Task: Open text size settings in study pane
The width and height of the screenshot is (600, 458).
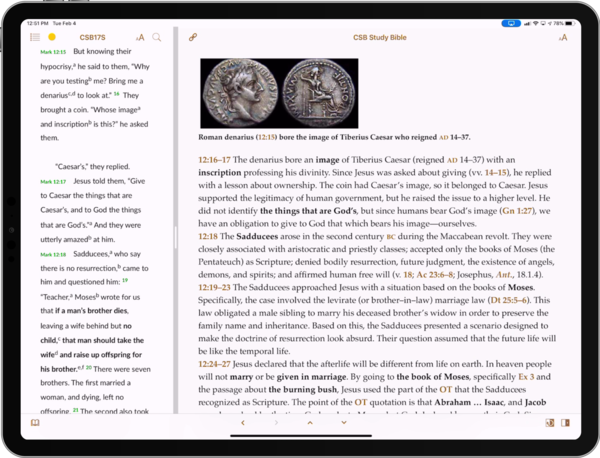Action: click(563, 37)
